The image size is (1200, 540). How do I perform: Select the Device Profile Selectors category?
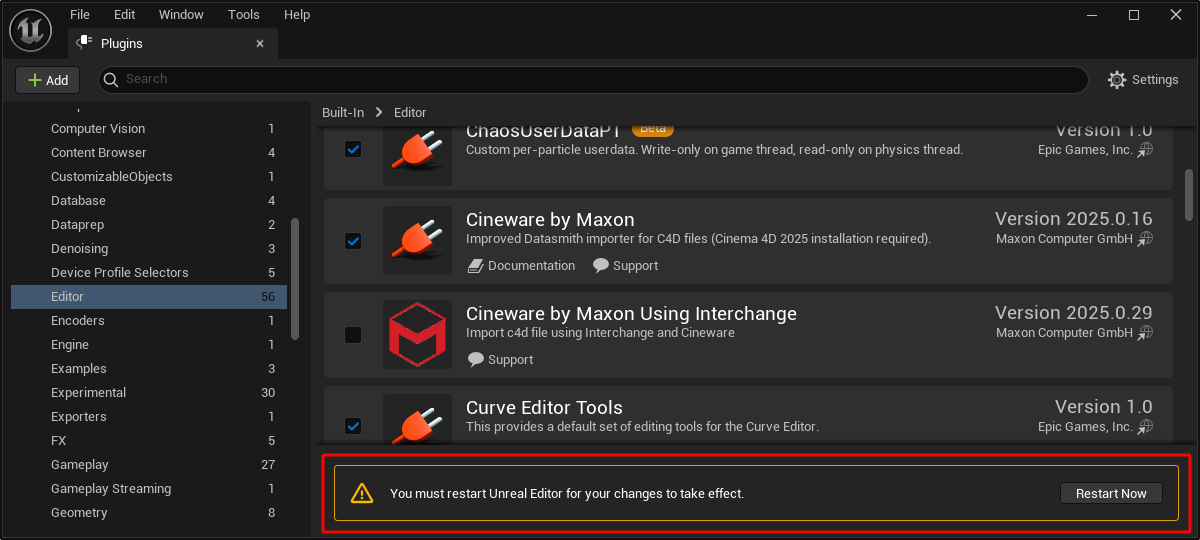pos(149,273)
